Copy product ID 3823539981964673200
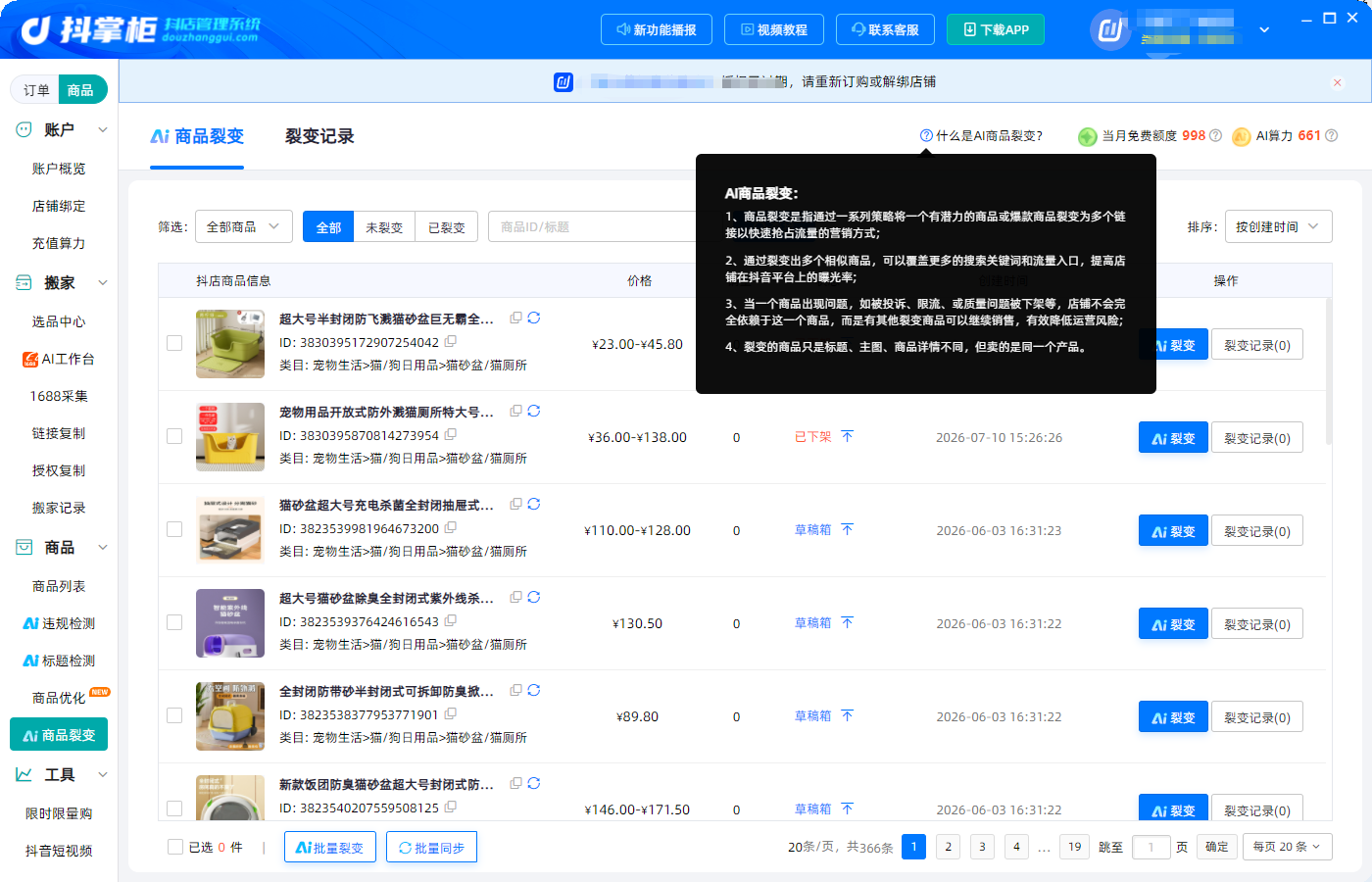Screen dimensions: 1372x882 click(x=451, y=528)
